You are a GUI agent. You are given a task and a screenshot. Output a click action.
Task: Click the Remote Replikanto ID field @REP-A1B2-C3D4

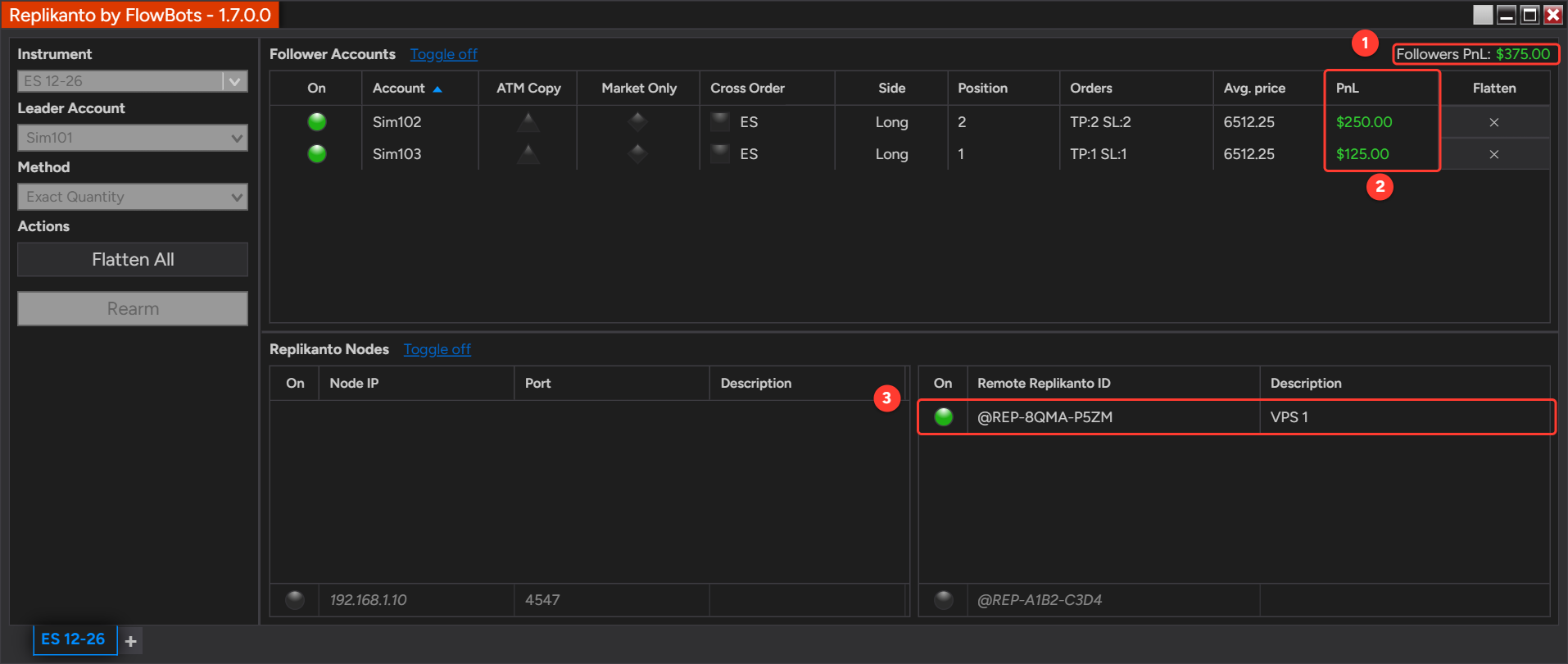1113,600
